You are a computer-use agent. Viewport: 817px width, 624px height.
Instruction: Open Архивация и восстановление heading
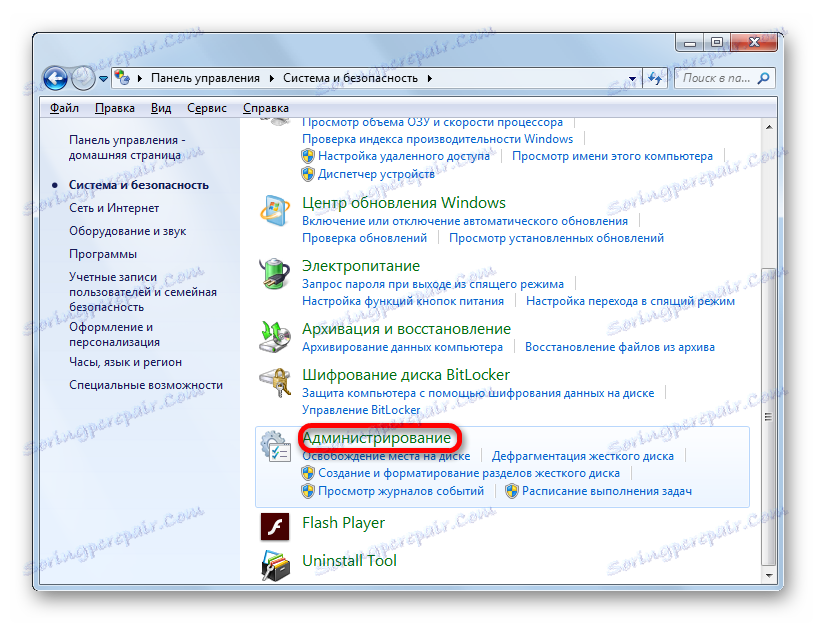tap(406, 329)
